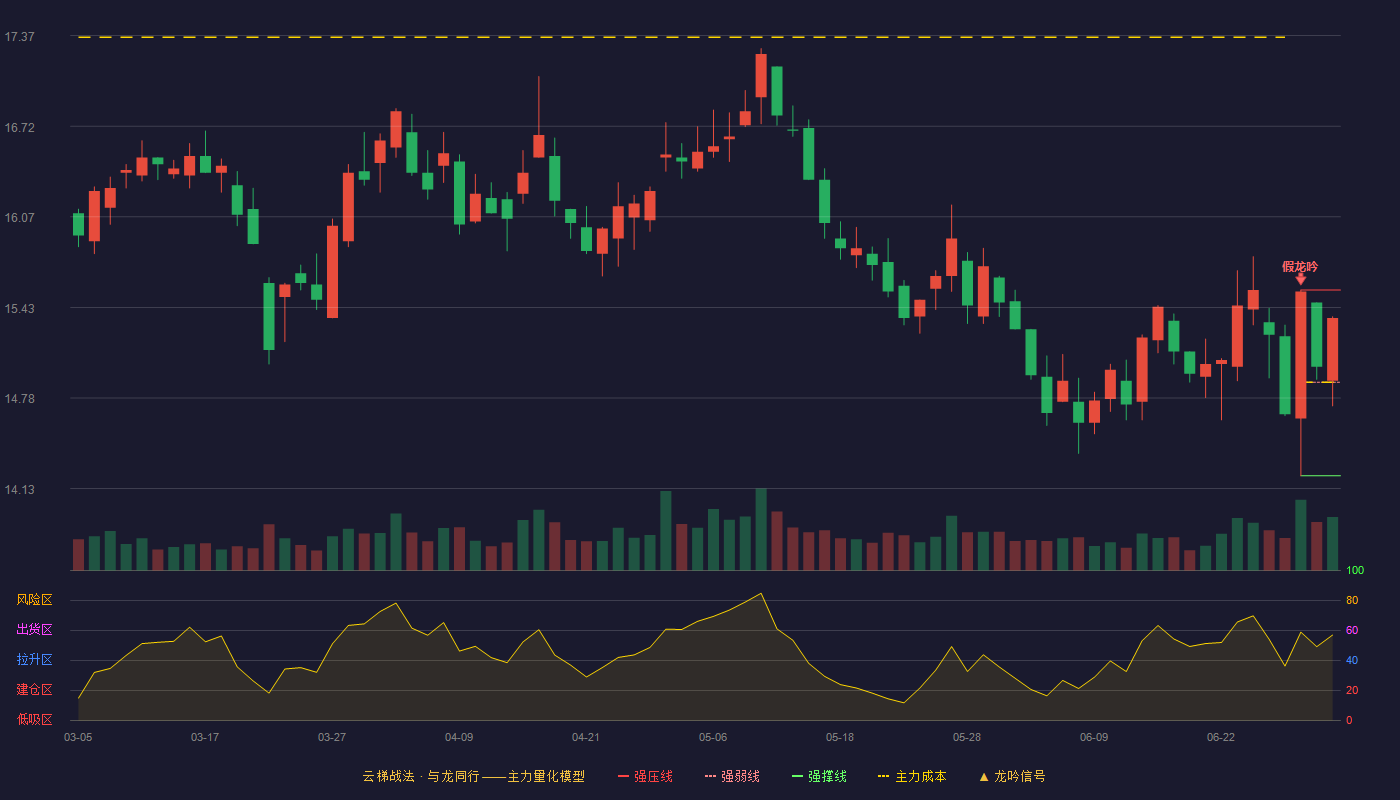The width and height of the screenshot is (1400, 800).
Task: Click the 建仓区 zone label
Action: (x=34, y=690)
